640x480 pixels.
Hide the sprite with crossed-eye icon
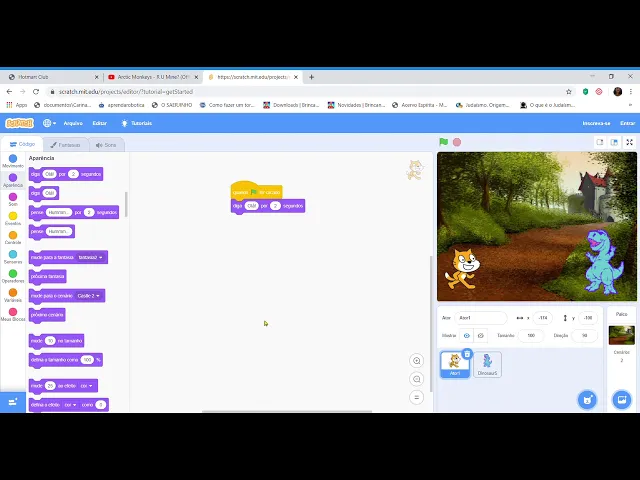[x=480, y=336]
